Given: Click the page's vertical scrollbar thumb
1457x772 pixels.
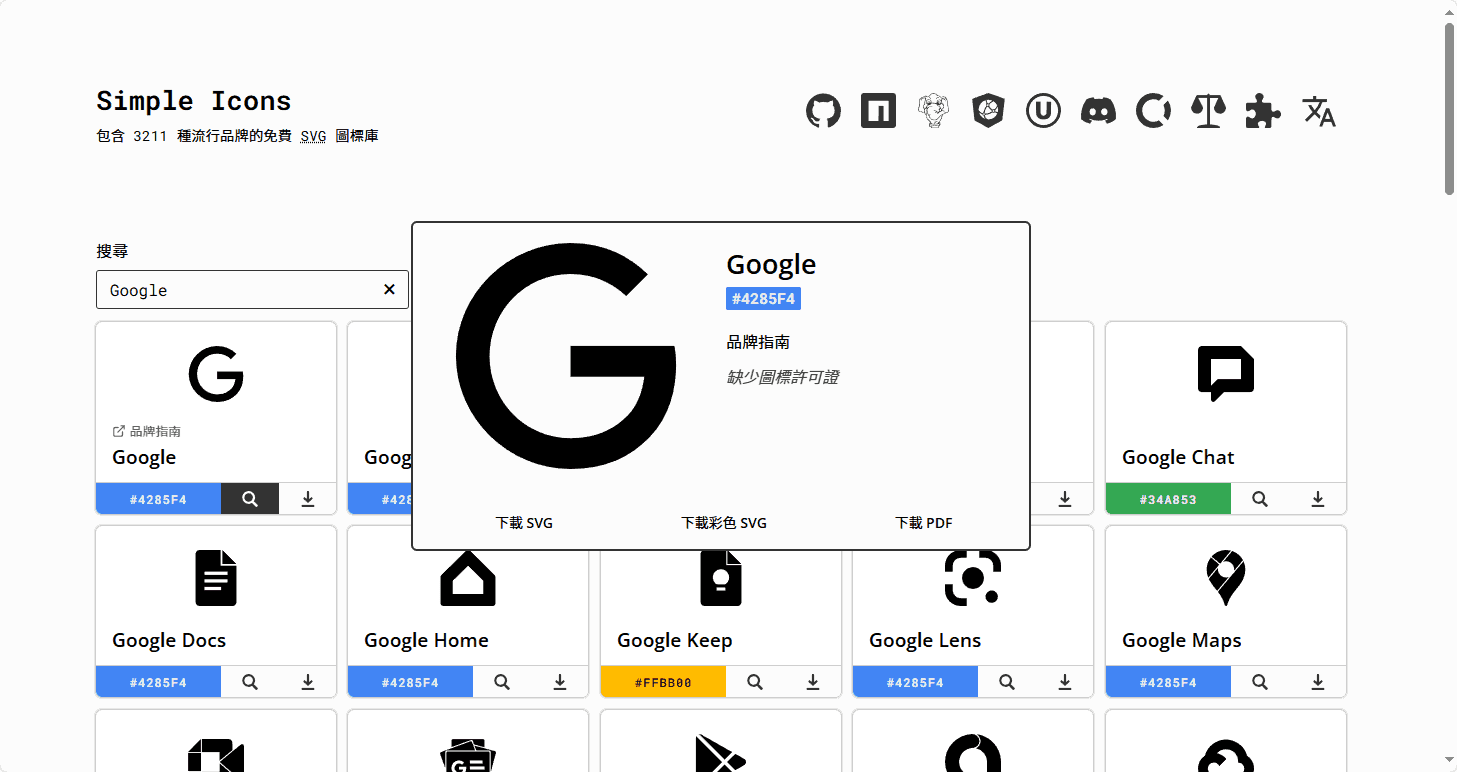Looking at the screenshot, I should click(1449, 108).
